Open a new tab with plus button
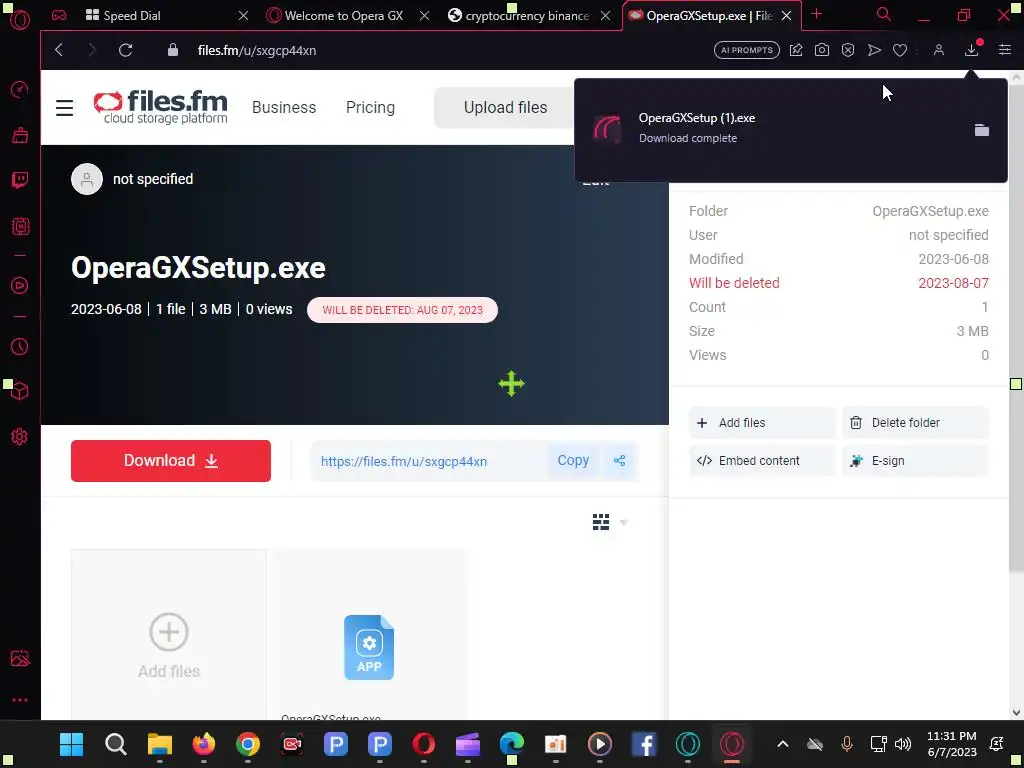The image size is (1024, 768). (x=816, y=14)
